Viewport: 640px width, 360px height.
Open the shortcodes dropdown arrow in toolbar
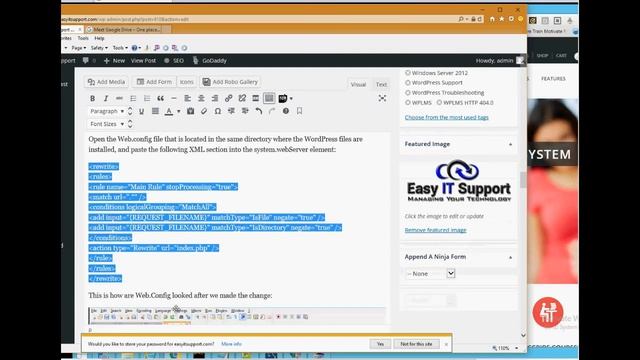[x=291, y=98]
